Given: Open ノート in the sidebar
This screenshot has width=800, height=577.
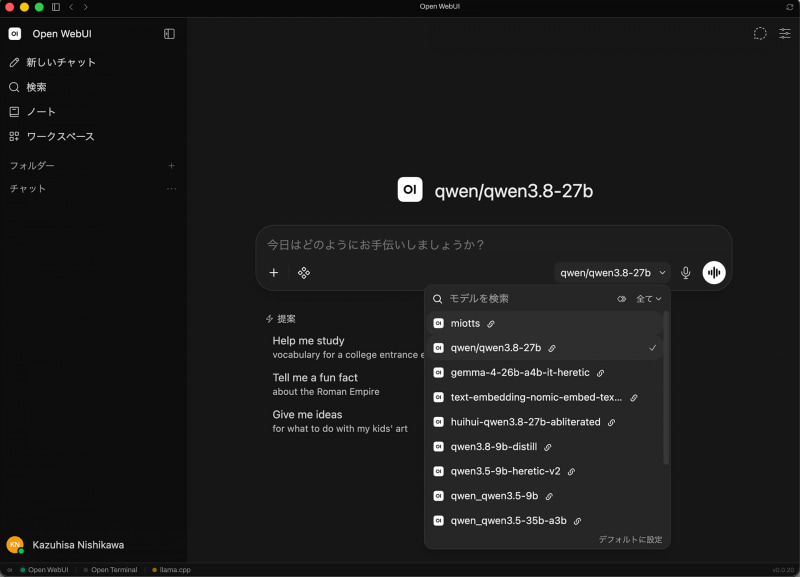Looking at the screenshot, I should (x=33, y=112).
